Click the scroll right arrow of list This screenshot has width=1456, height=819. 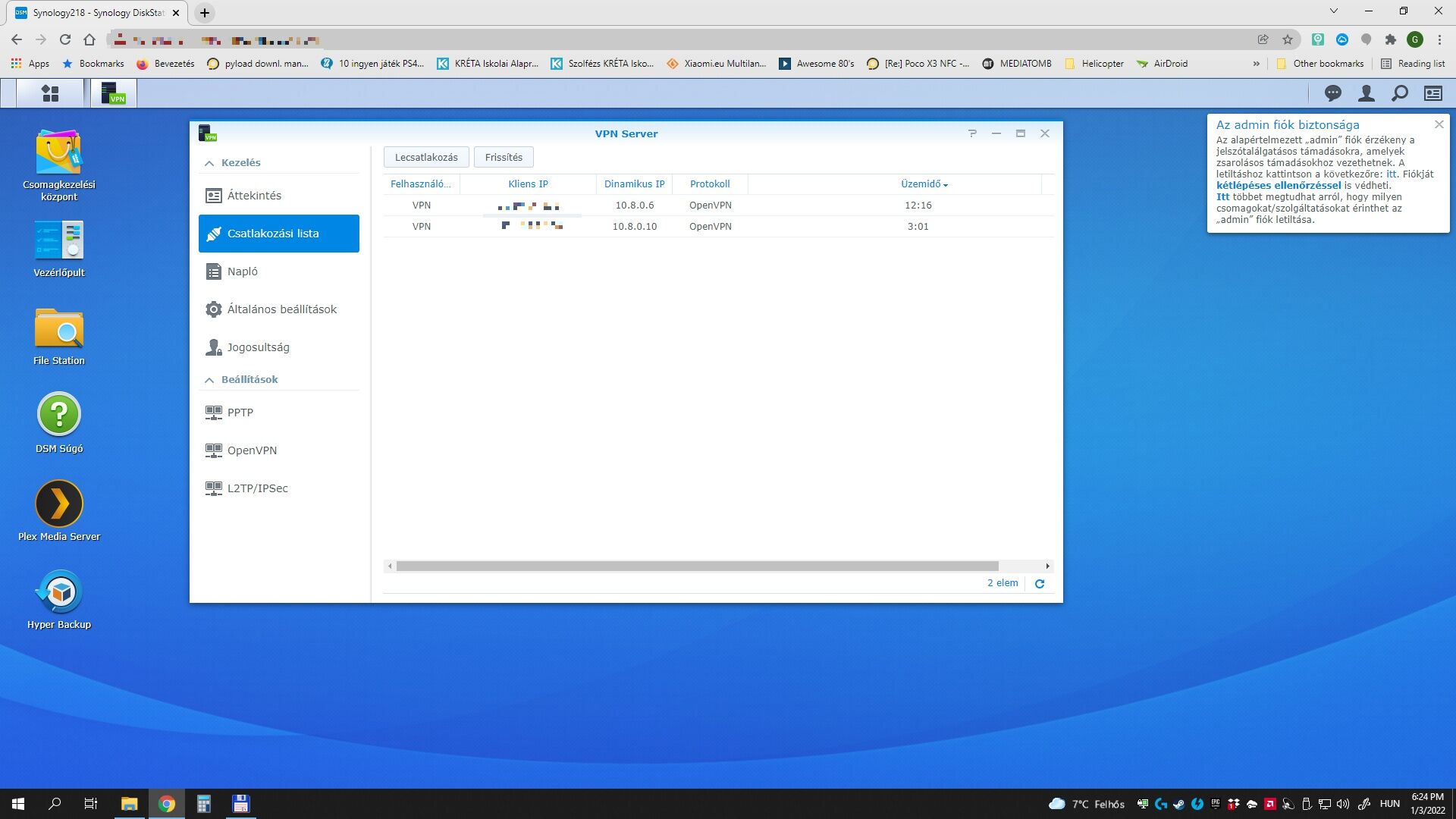click(x=1047, y=566)
